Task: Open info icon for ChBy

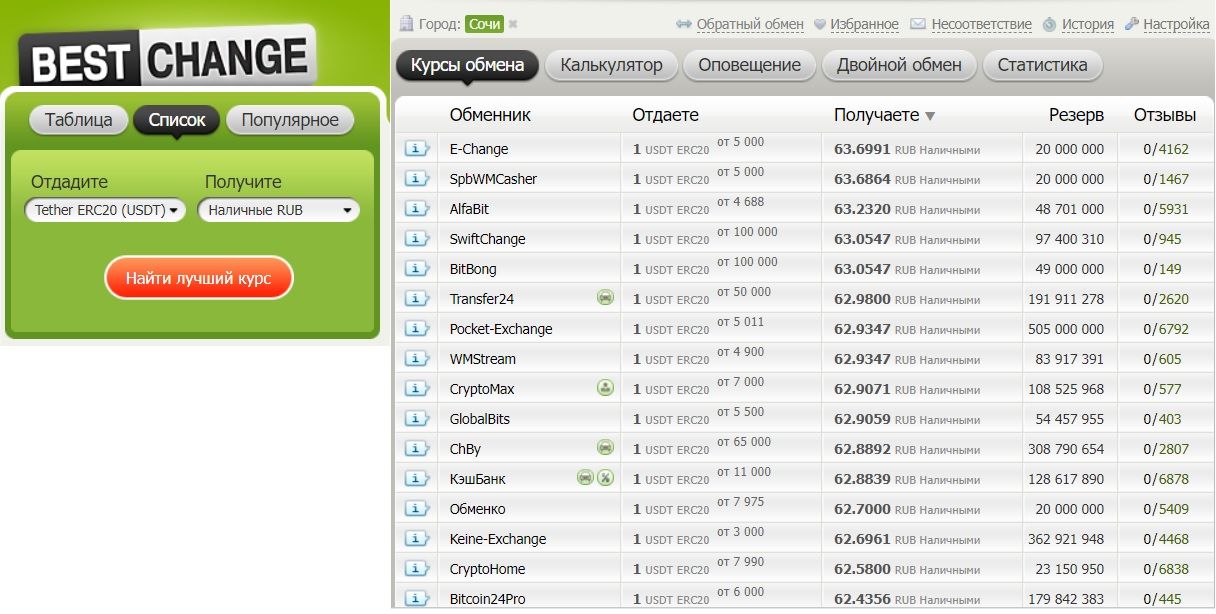Action: [x=416, y=449]
